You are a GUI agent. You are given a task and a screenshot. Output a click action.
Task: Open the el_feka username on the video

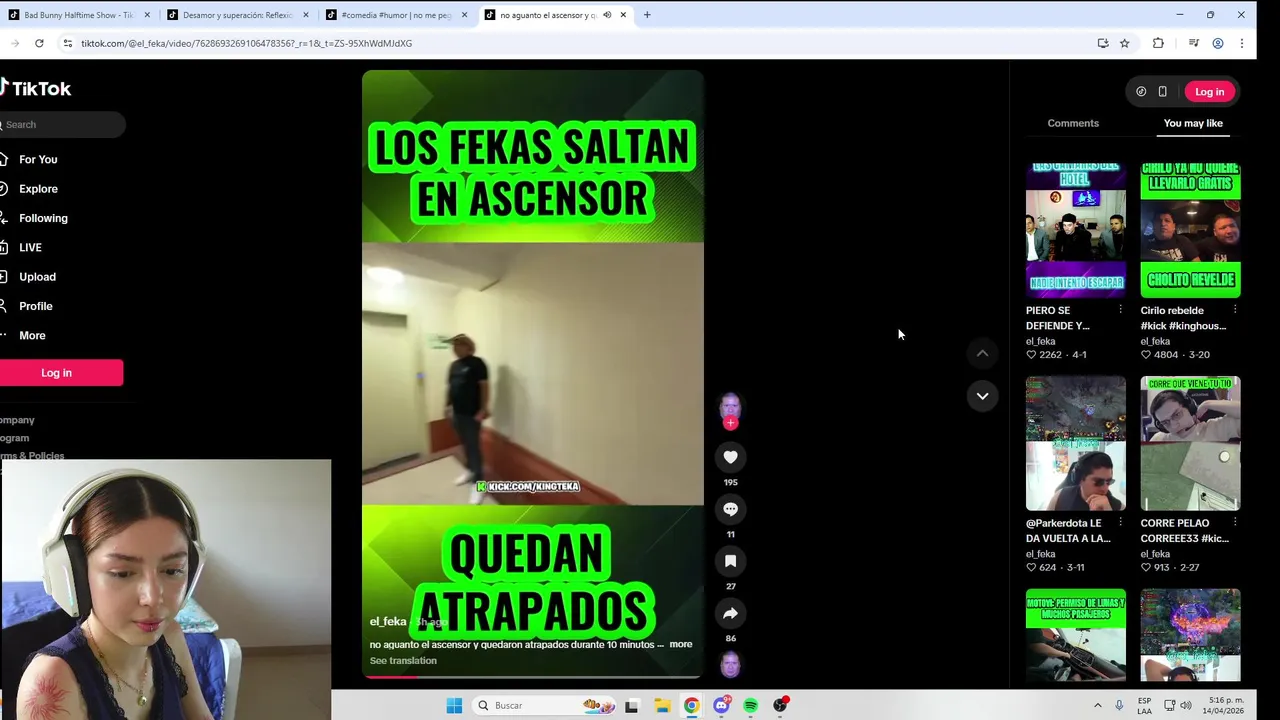[x=388, y=621]
